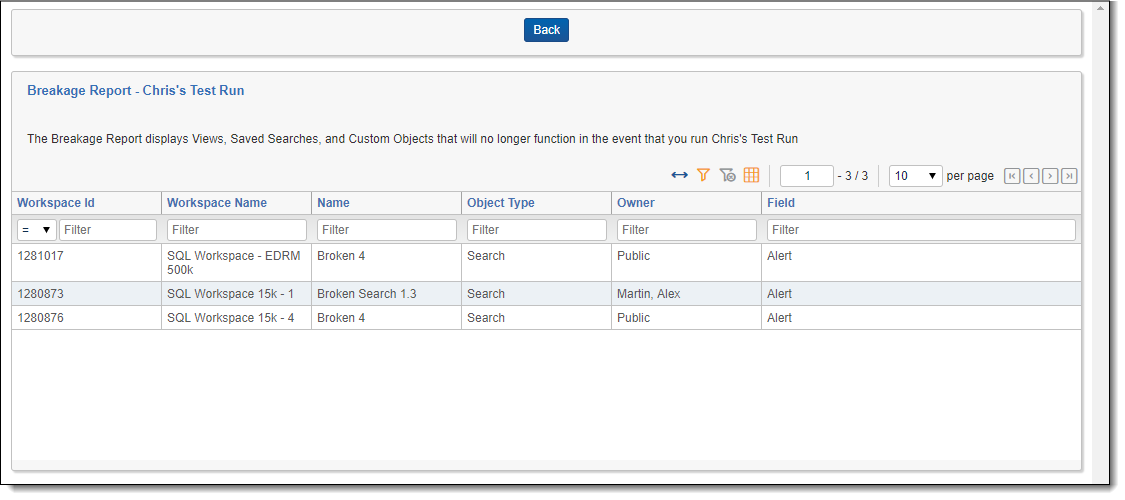The width and height of the screenshot is (1125, 500).
Task: Click the current page number input box
Action: coord(806,176)
